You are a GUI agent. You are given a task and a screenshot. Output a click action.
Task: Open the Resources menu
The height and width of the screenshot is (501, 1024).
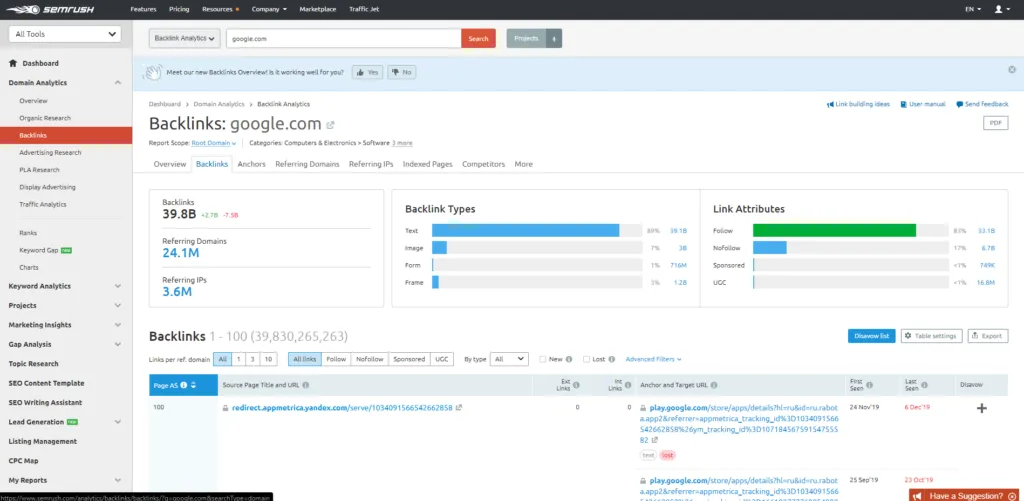click(219, 9)
